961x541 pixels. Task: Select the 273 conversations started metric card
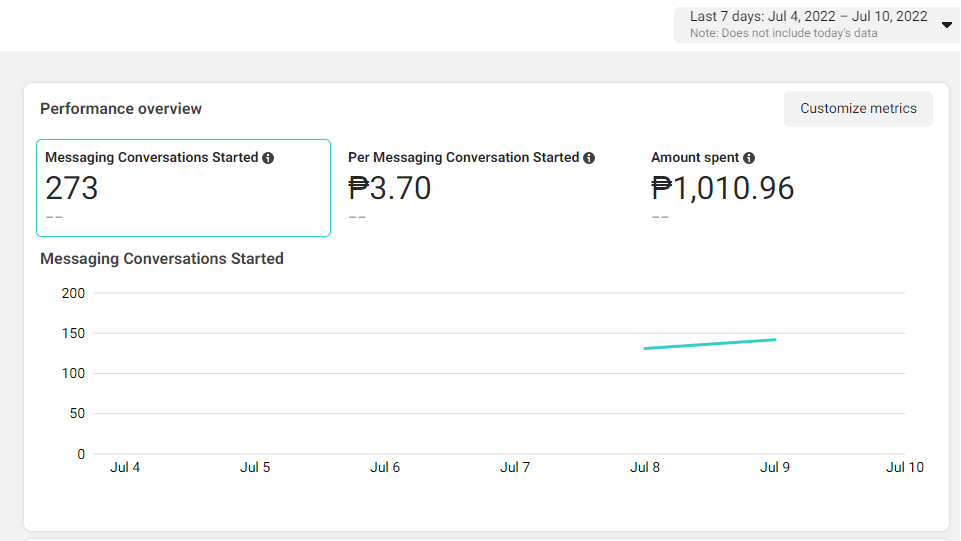(x=183, y=188)
